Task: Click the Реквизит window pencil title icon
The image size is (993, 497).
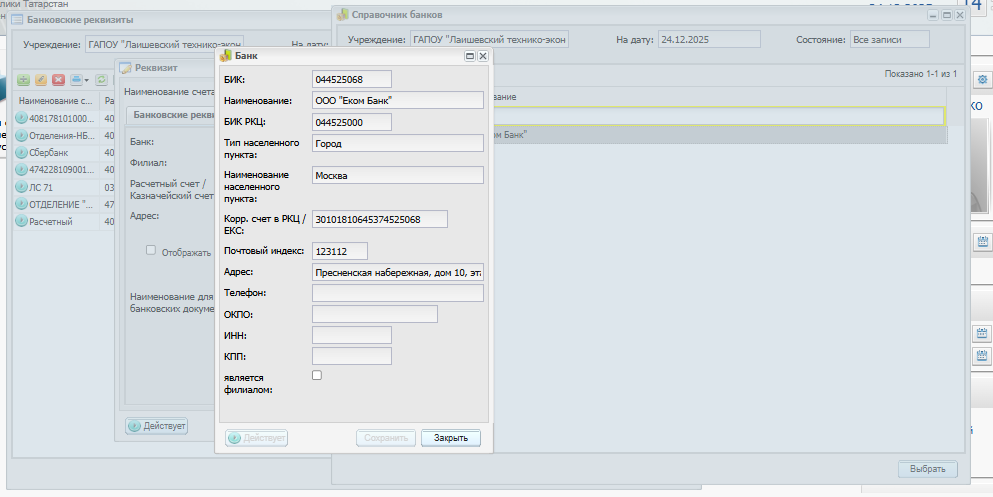Action: coord(125,68)
